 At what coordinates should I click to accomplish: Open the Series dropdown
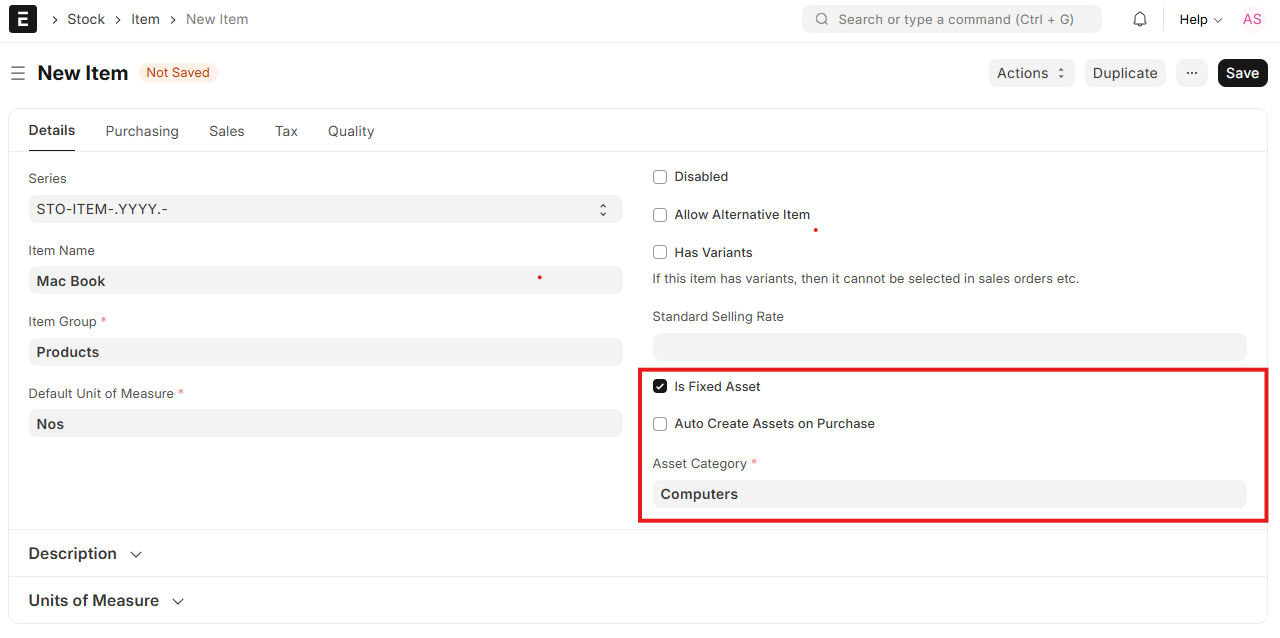pos(325,210)
